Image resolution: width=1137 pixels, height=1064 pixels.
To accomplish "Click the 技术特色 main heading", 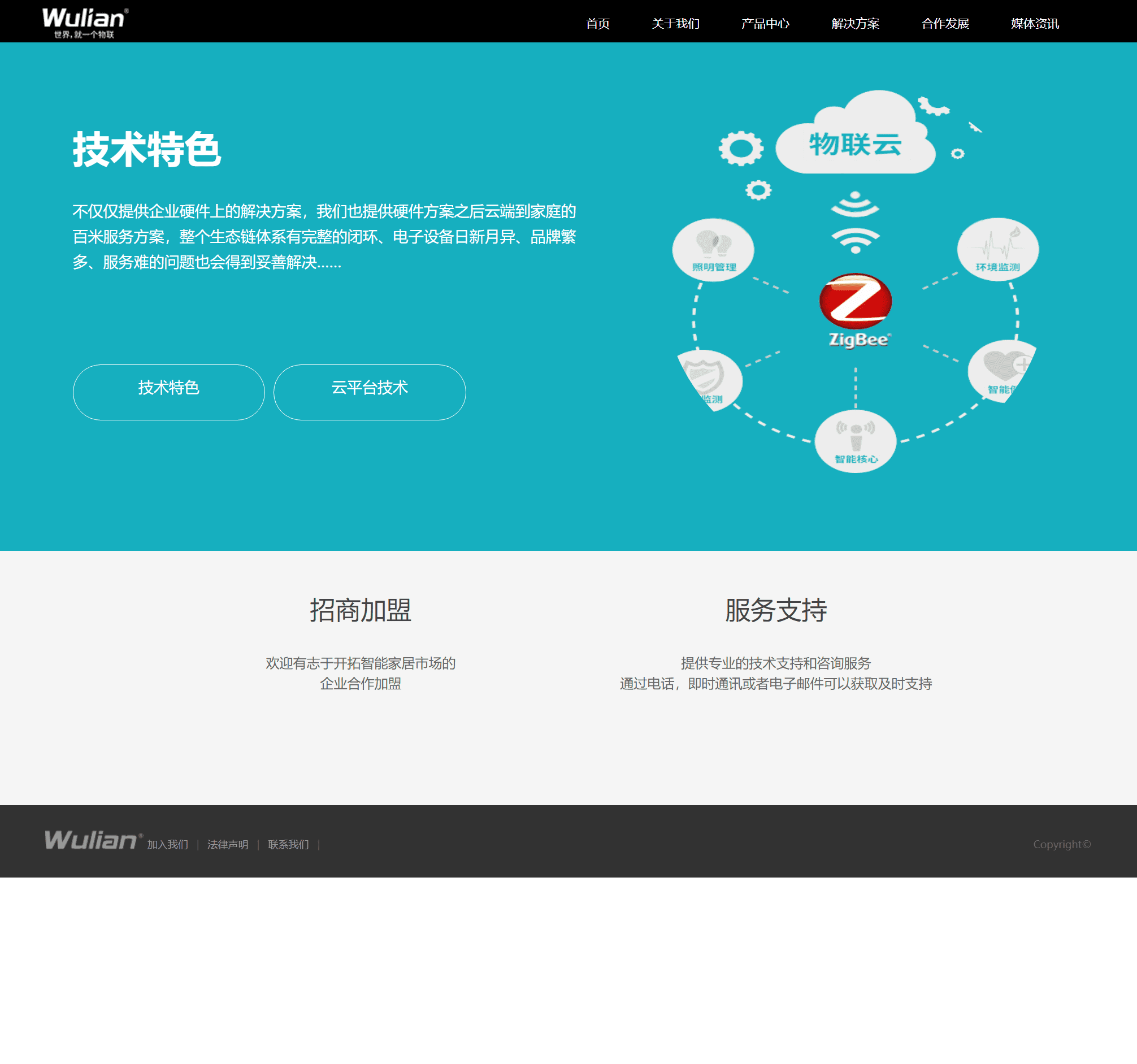I will coord(147,149).
